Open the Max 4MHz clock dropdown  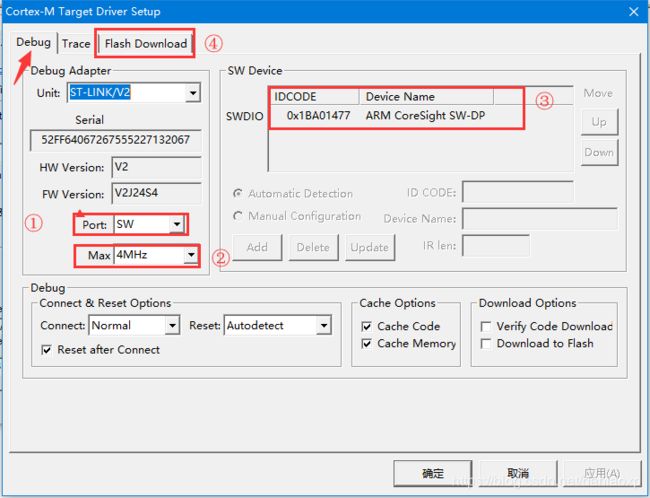click(191, 255)
